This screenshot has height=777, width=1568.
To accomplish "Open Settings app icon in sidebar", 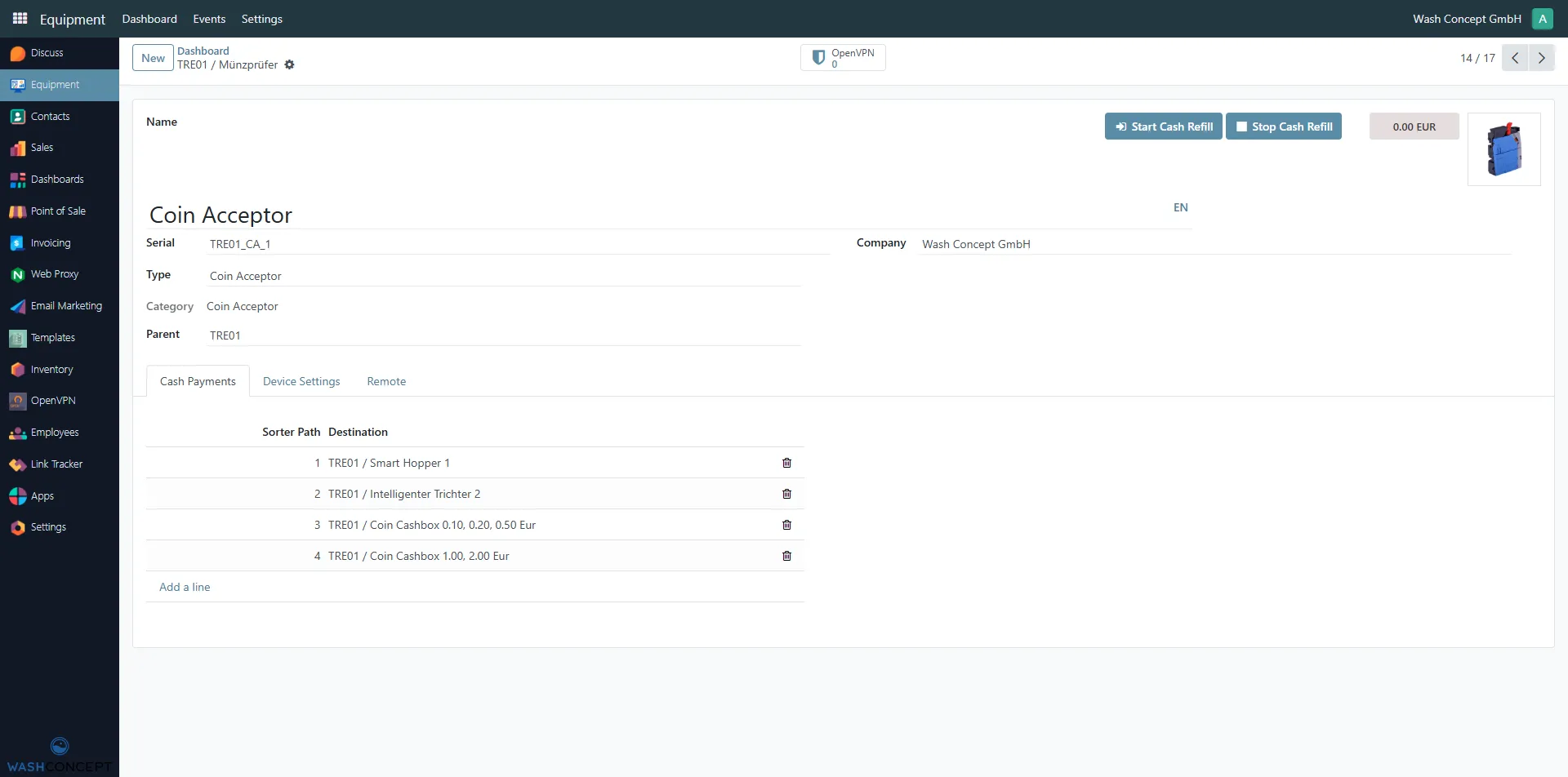I will 17,527.
